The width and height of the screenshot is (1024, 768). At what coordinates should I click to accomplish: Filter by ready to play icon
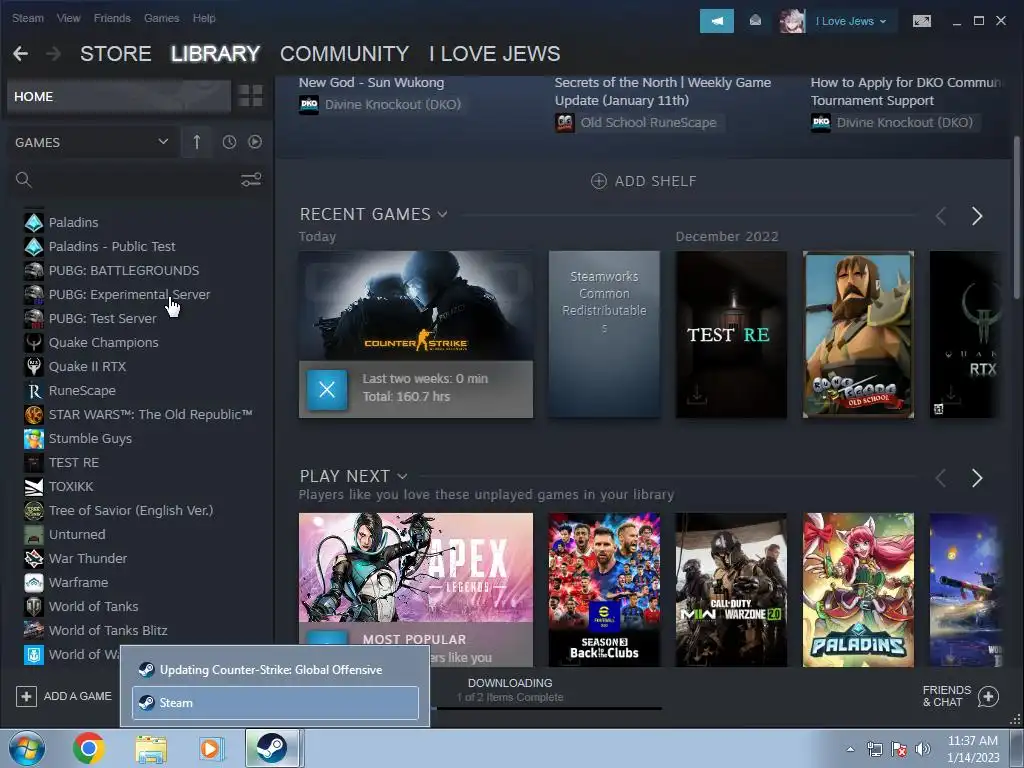click(255, 142)
